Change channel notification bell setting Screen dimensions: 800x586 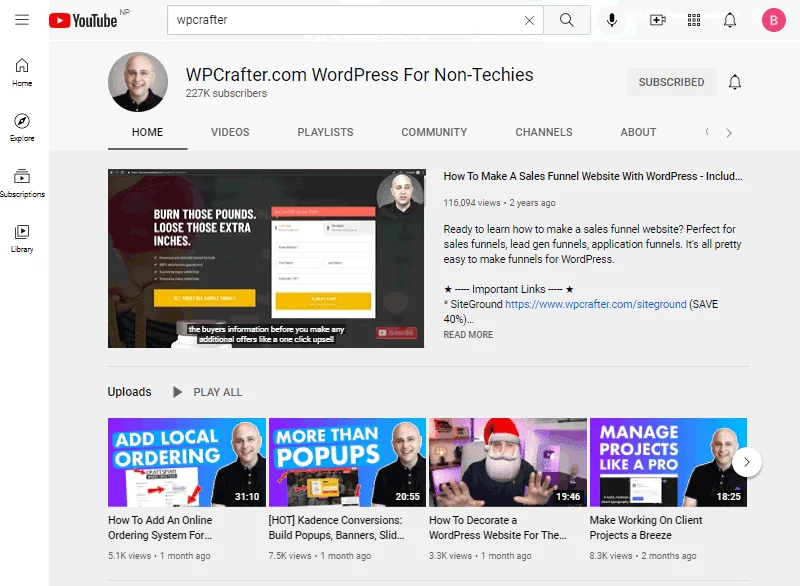(735, 82)
